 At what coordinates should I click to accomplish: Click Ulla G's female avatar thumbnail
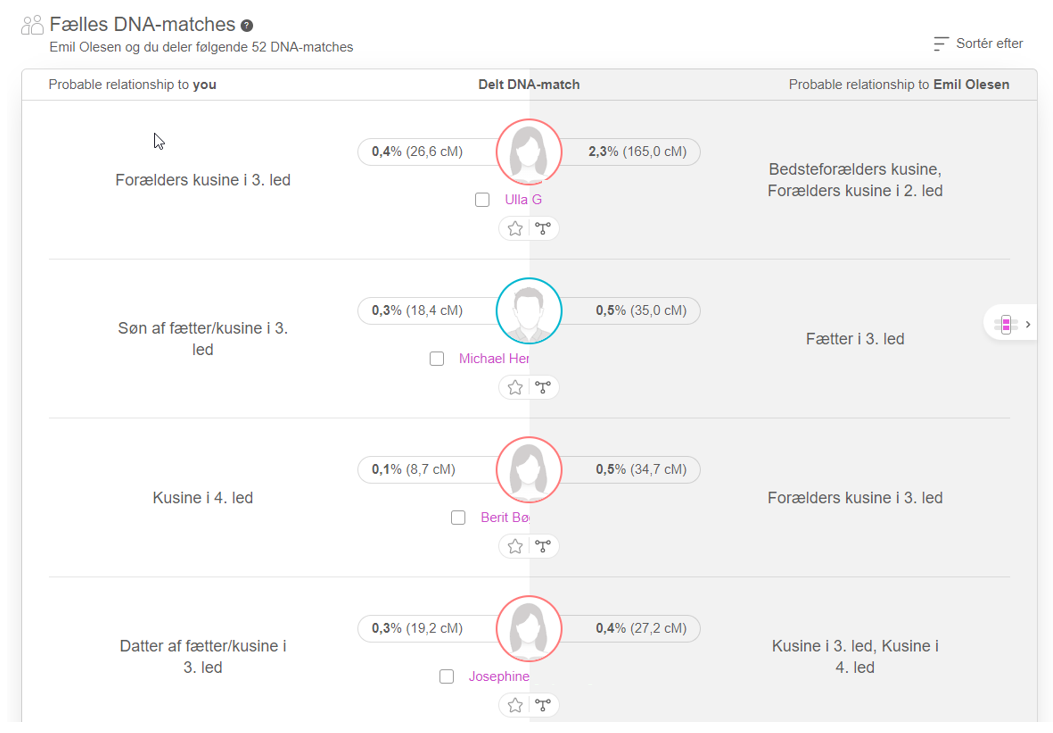pyautogui.click(x=529, y=152)
